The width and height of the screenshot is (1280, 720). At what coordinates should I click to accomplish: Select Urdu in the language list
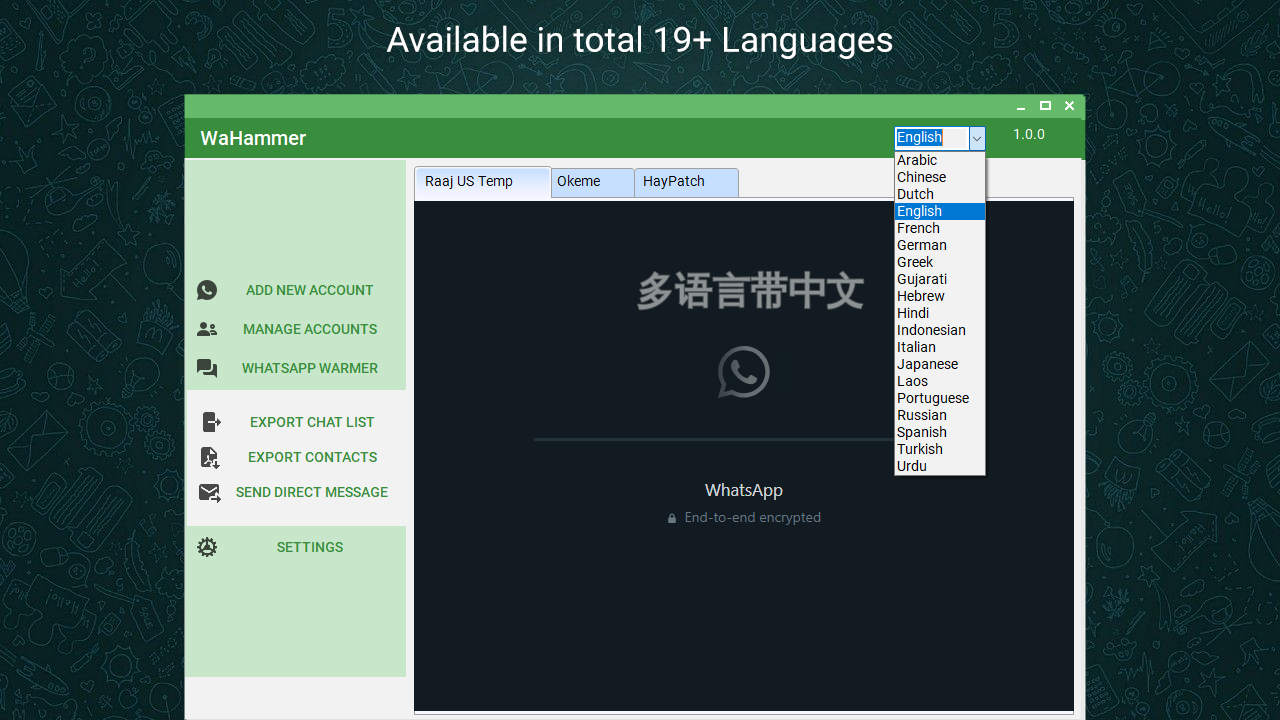point(940,466)
